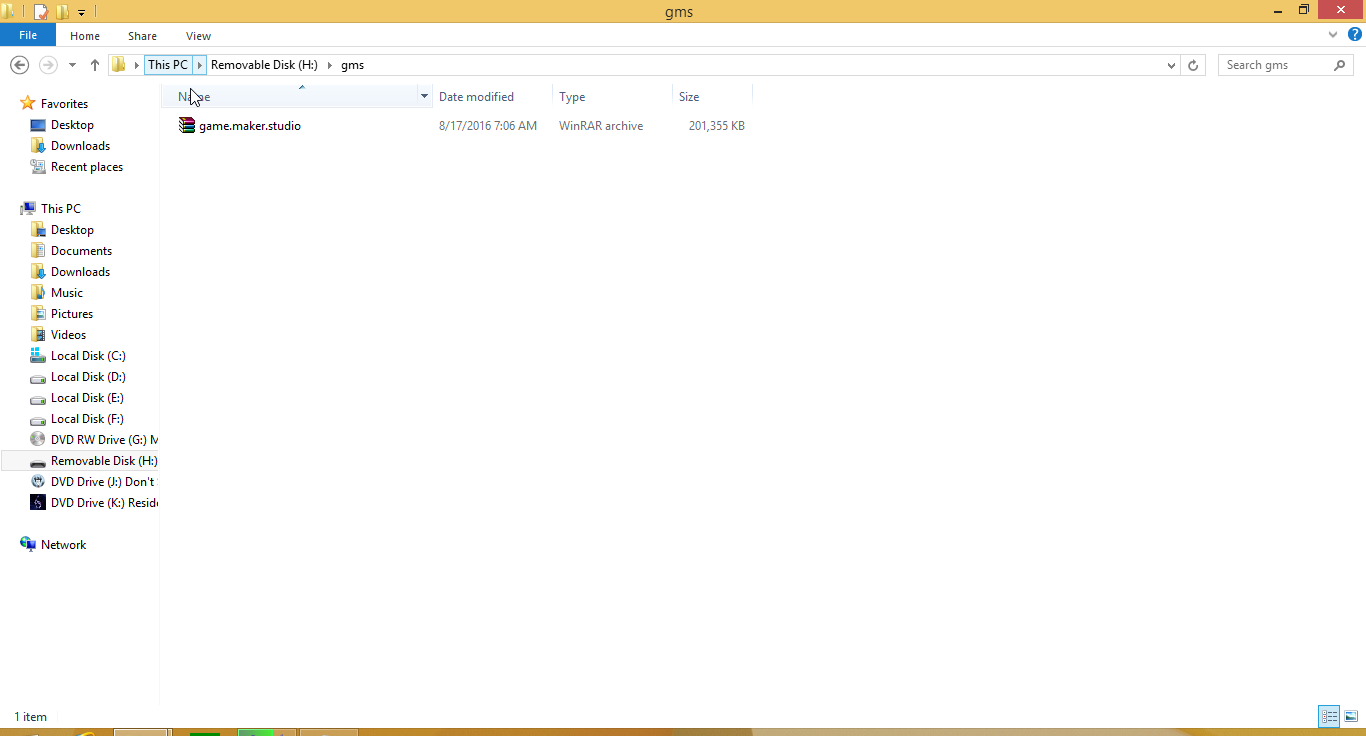Click the Videos folder icon
The image size is (1366, 736).
[x=38, y=335]
